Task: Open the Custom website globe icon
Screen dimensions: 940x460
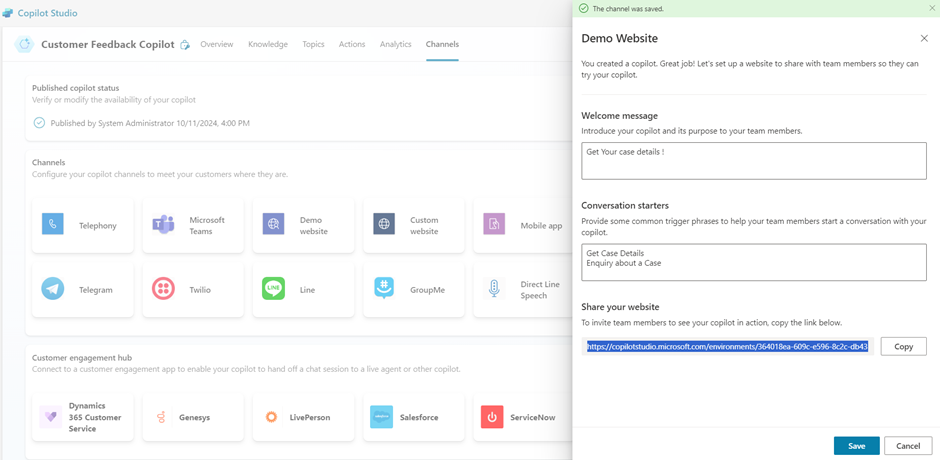Action: tap(384, 225)
